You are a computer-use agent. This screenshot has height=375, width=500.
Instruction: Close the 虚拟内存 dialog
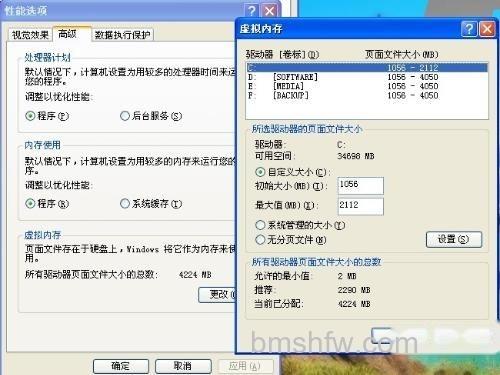tap(487, 29)
